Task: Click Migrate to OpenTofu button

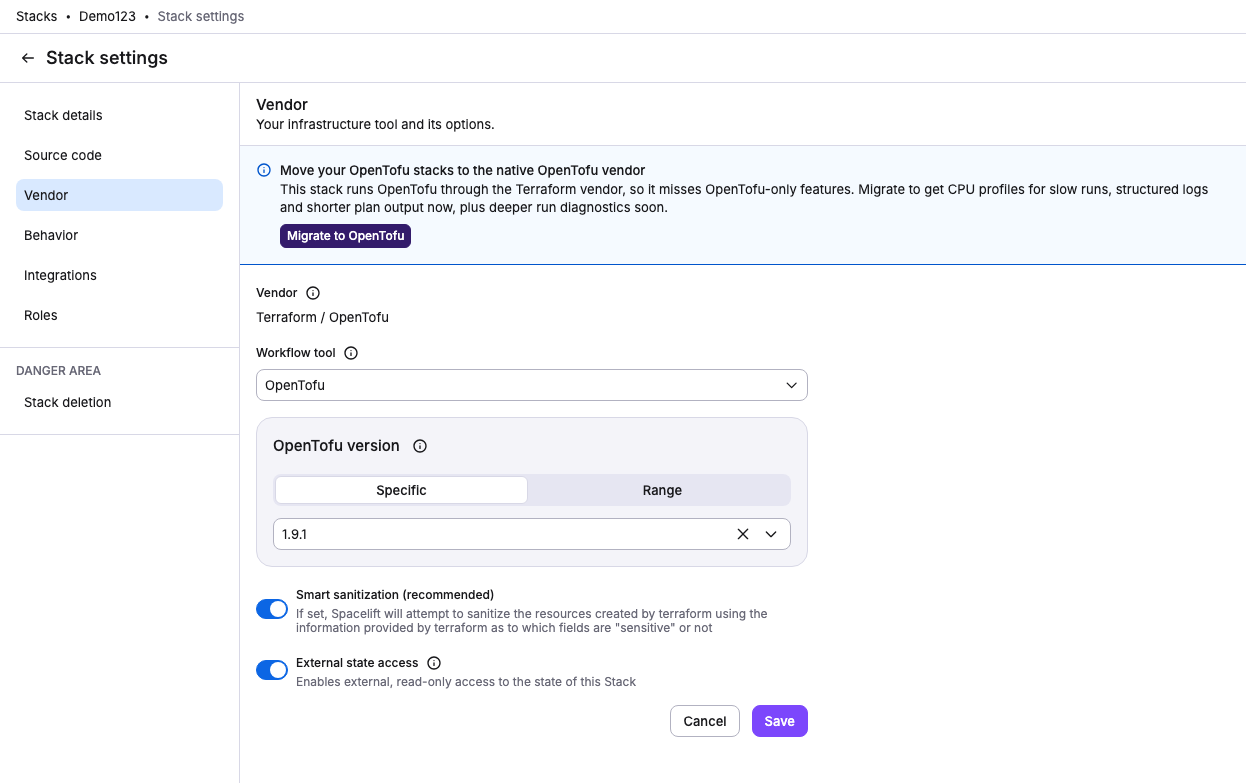Action: coord(345,236)
